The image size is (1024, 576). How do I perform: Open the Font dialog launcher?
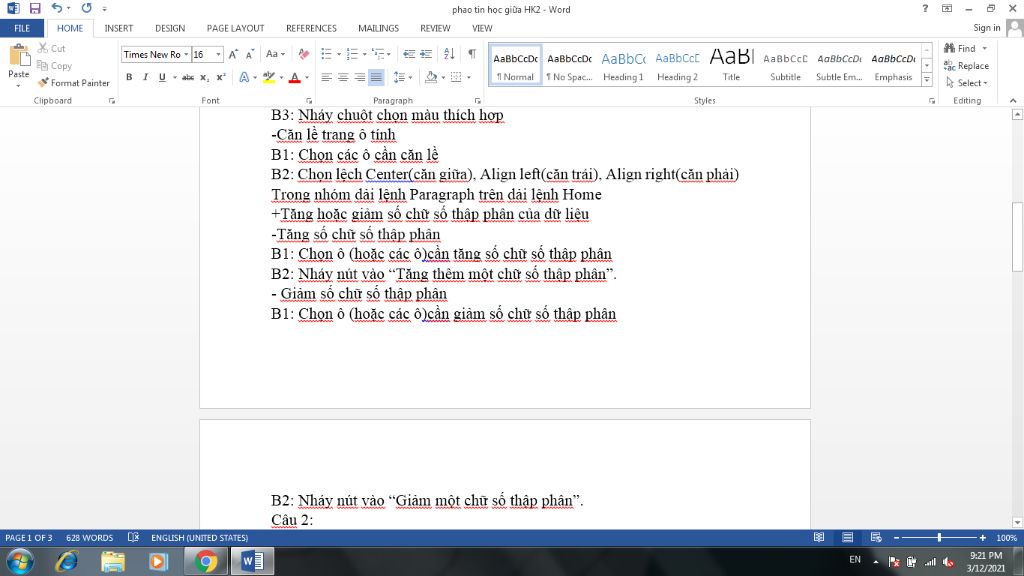(309, 101)
